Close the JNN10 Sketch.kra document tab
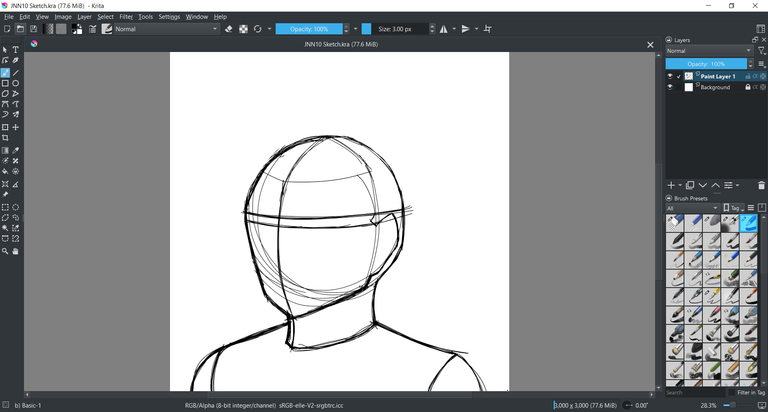The width and height of the screenshot is (768, 412). [x=650, y=45]
